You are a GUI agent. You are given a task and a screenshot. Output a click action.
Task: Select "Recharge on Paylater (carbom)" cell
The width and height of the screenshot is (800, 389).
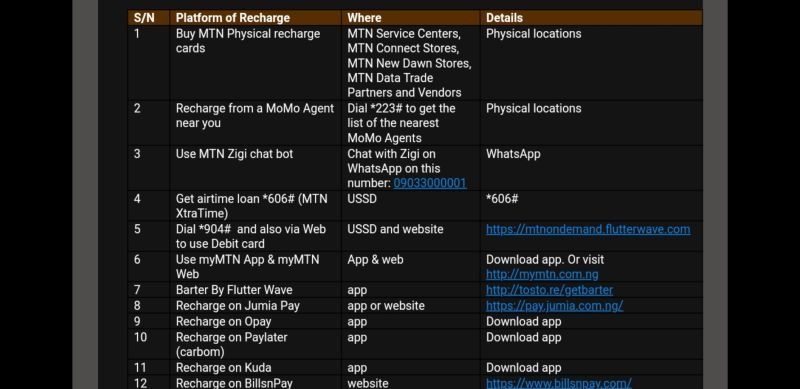(256, 345)
